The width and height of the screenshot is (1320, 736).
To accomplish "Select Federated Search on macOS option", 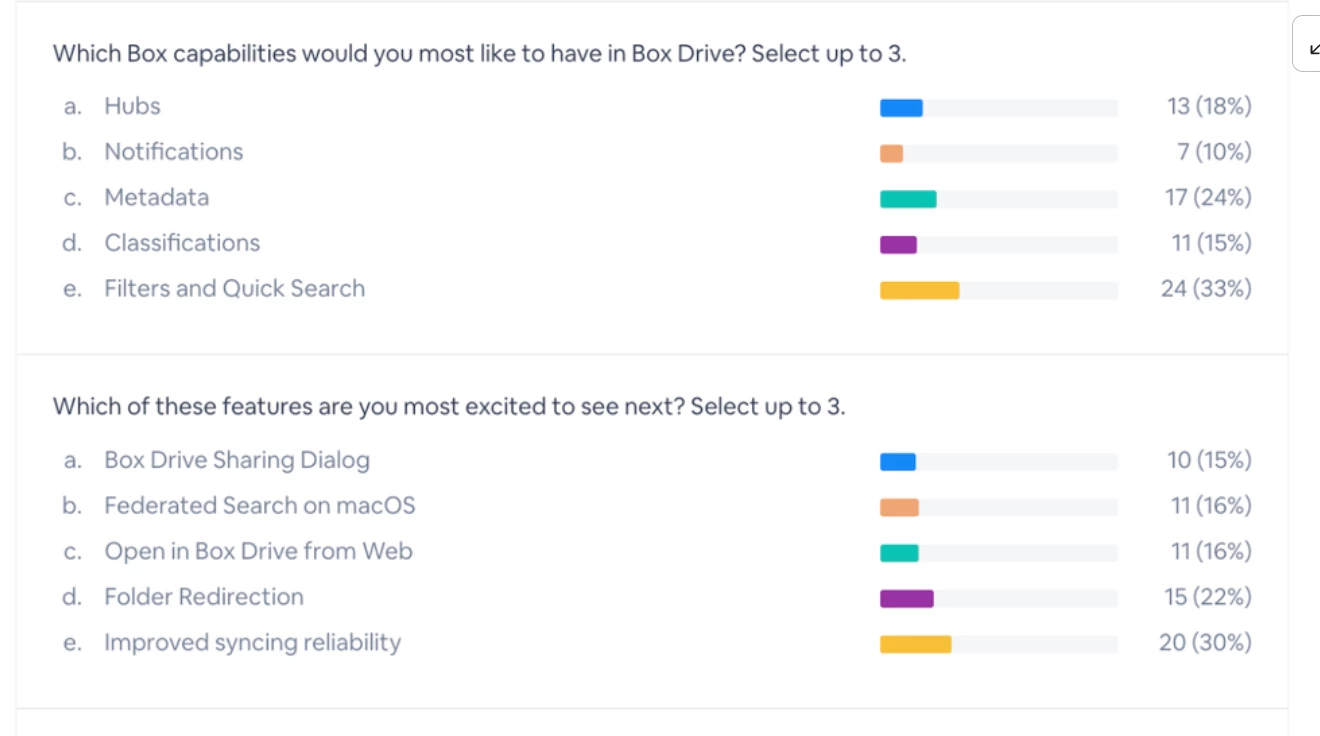I will point(259,506).
